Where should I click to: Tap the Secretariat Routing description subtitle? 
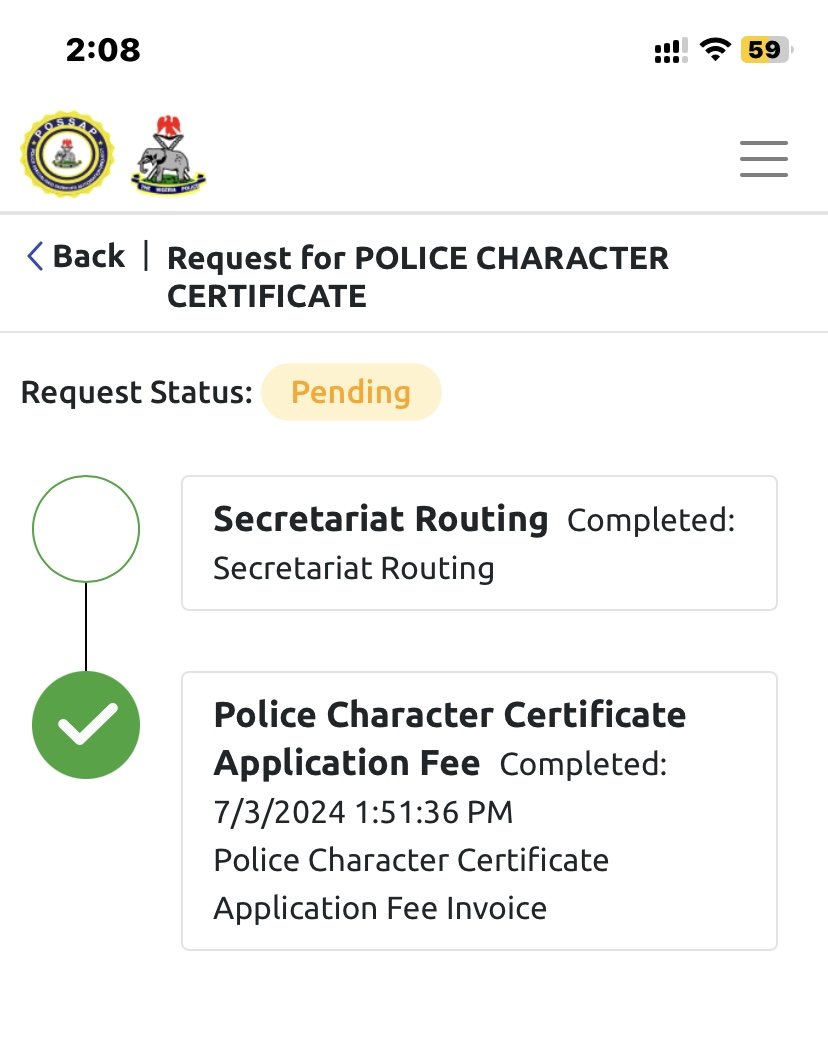(x=354, y=568)
